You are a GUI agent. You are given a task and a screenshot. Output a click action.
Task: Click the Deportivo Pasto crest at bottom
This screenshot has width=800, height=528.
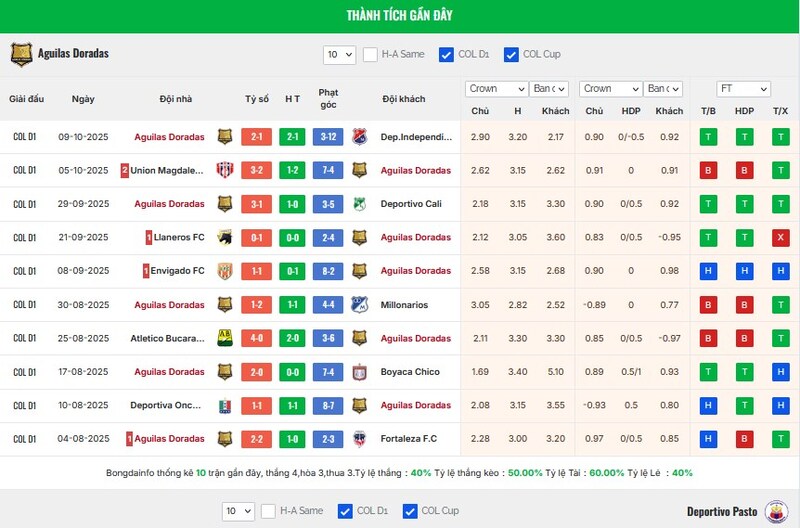coord(774,512)
